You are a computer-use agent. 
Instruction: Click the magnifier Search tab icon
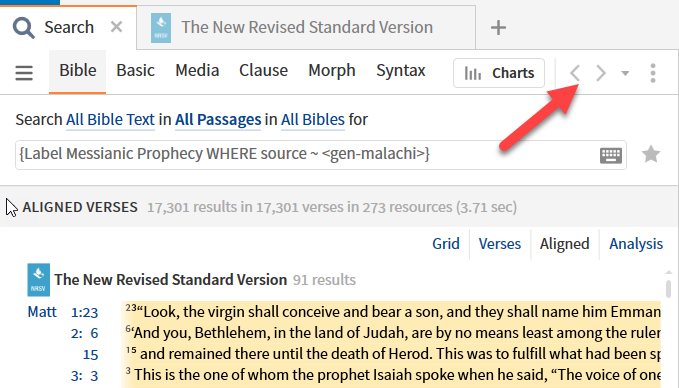coord(23,28)
